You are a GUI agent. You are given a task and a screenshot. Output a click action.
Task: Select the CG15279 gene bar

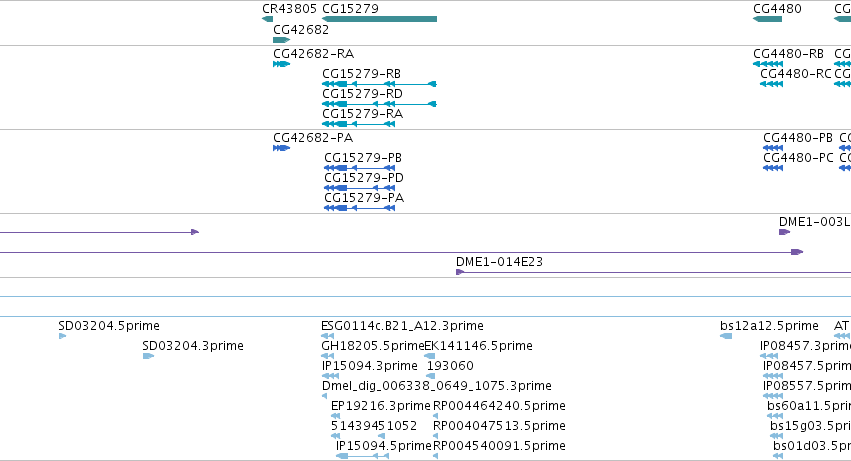pyautogui.click(x=379, y=19)
